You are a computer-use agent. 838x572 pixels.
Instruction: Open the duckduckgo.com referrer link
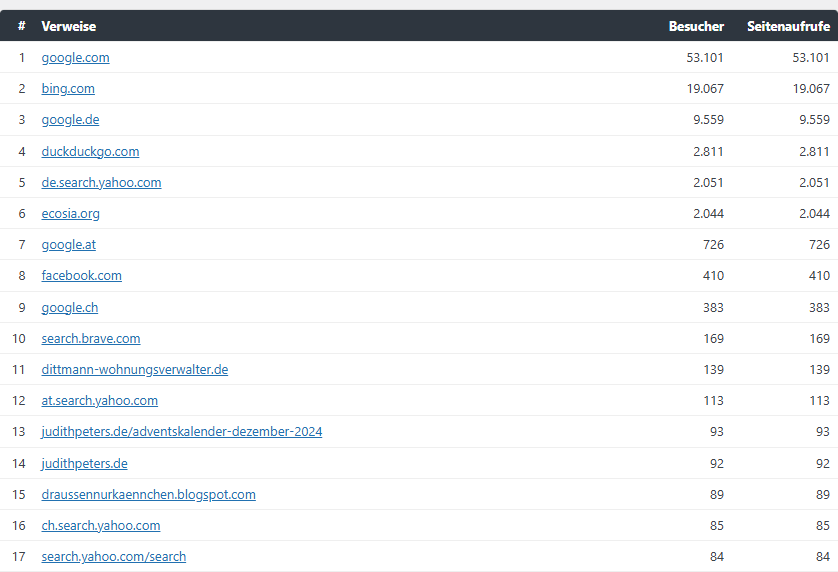90,152
